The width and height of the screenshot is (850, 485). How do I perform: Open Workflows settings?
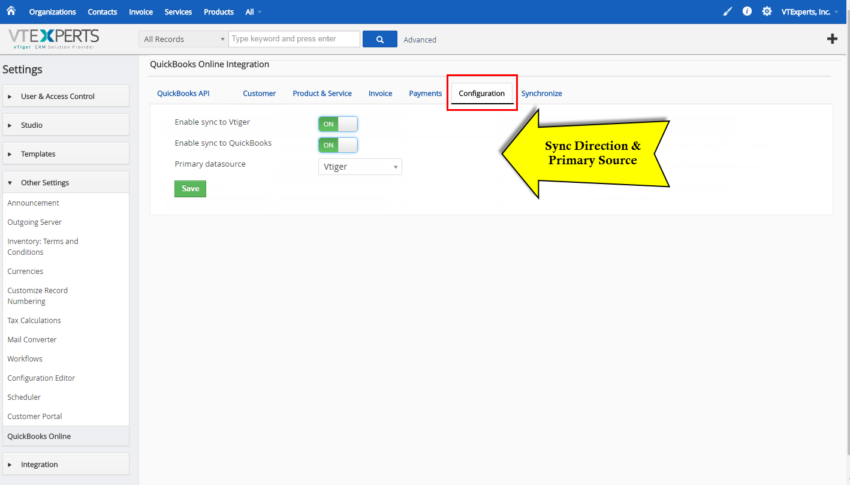[x=25, y=359]
